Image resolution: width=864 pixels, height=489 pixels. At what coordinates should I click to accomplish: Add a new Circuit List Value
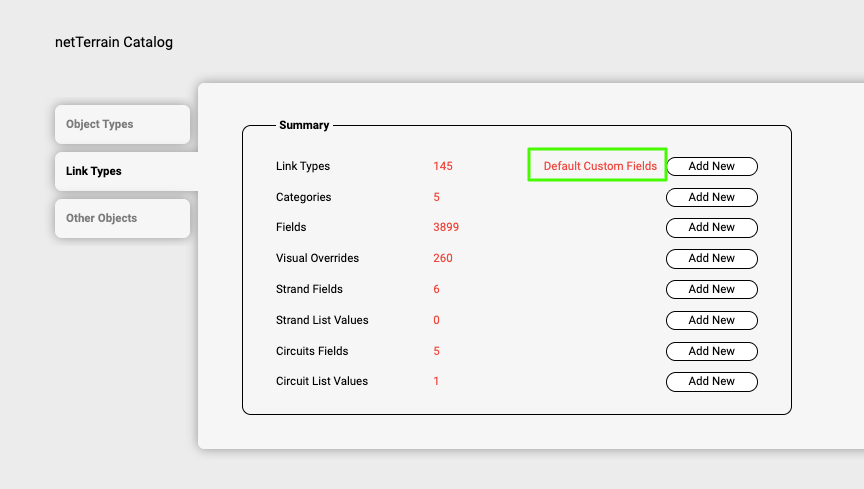tap(711, 381)
